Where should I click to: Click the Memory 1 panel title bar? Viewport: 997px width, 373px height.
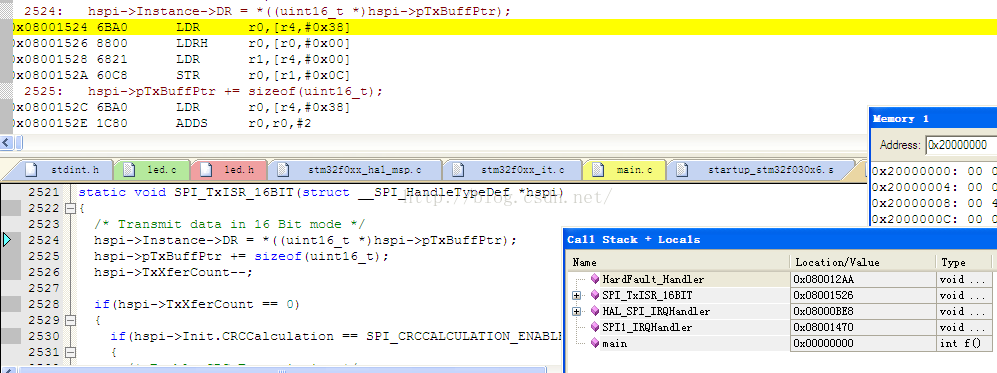tap(933, 119)
